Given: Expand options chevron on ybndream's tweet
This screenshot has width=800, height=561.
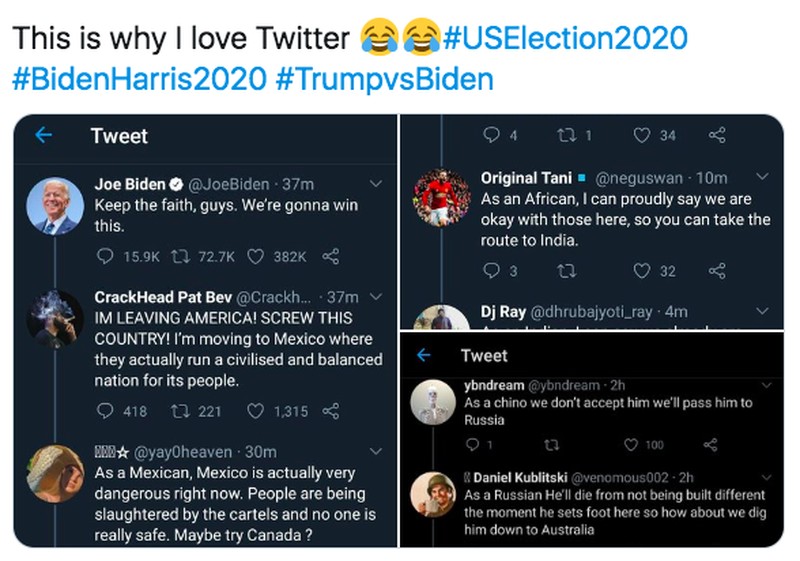Looking at the screenshot, I should [766, 384].
